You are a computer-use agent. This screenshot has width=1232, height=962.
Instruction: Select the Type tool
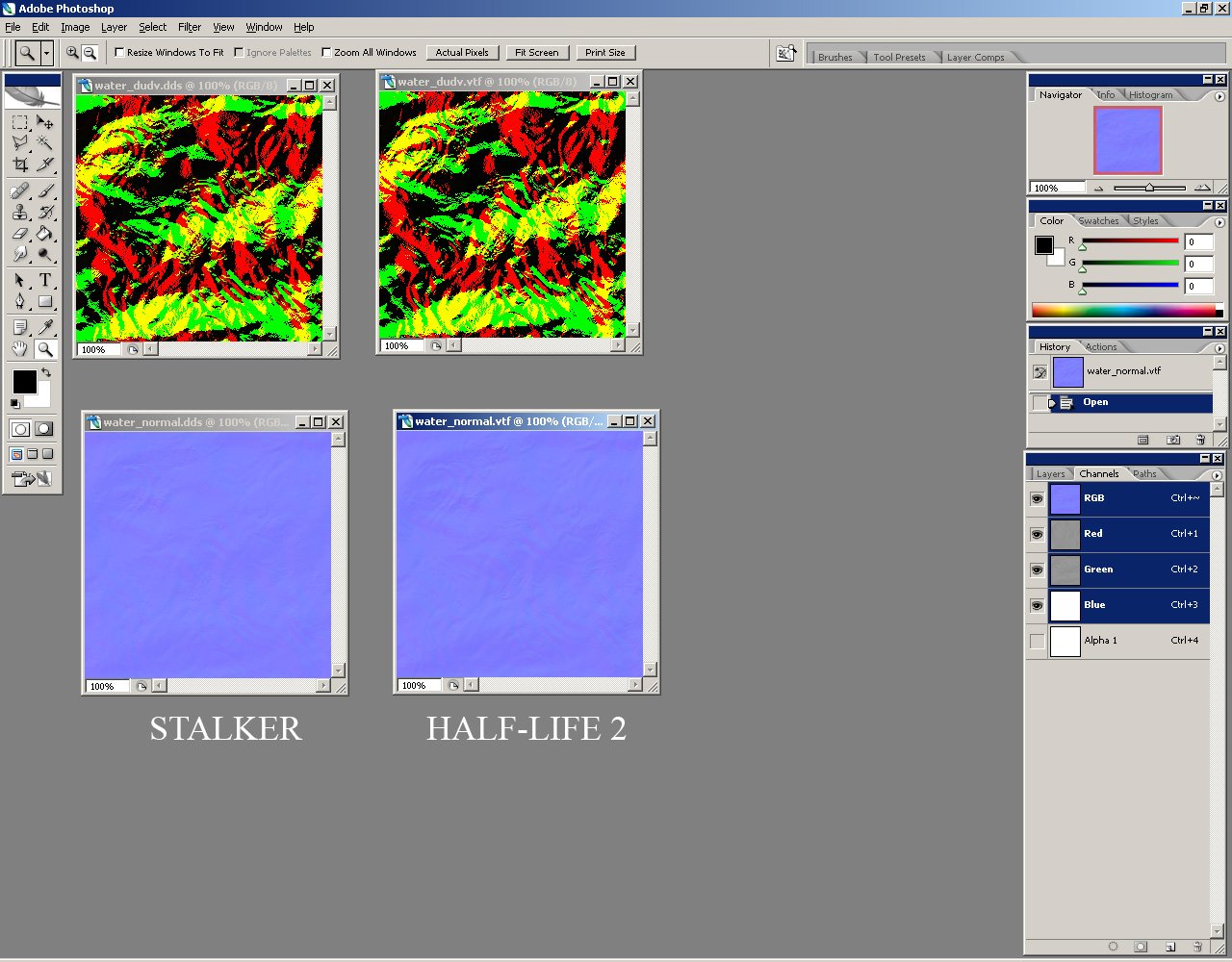[44, 280]
